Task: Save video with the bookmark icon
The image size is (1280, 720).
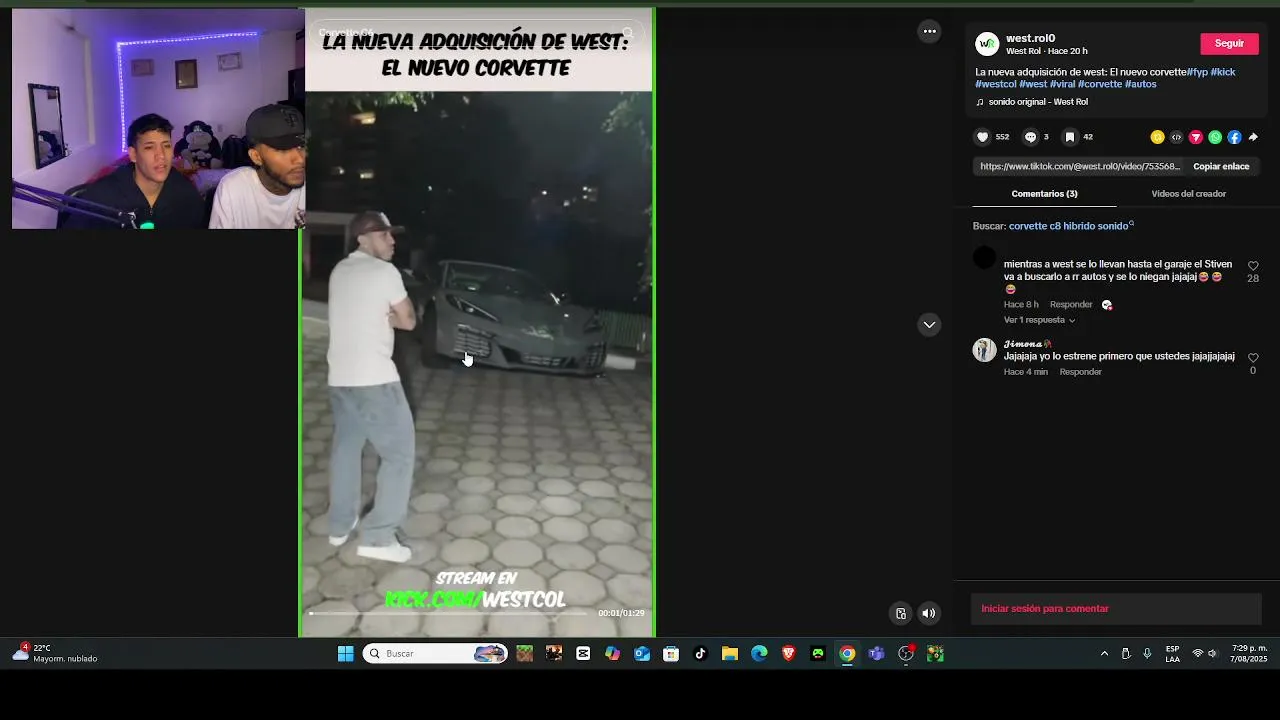Action: [1070, 137]
